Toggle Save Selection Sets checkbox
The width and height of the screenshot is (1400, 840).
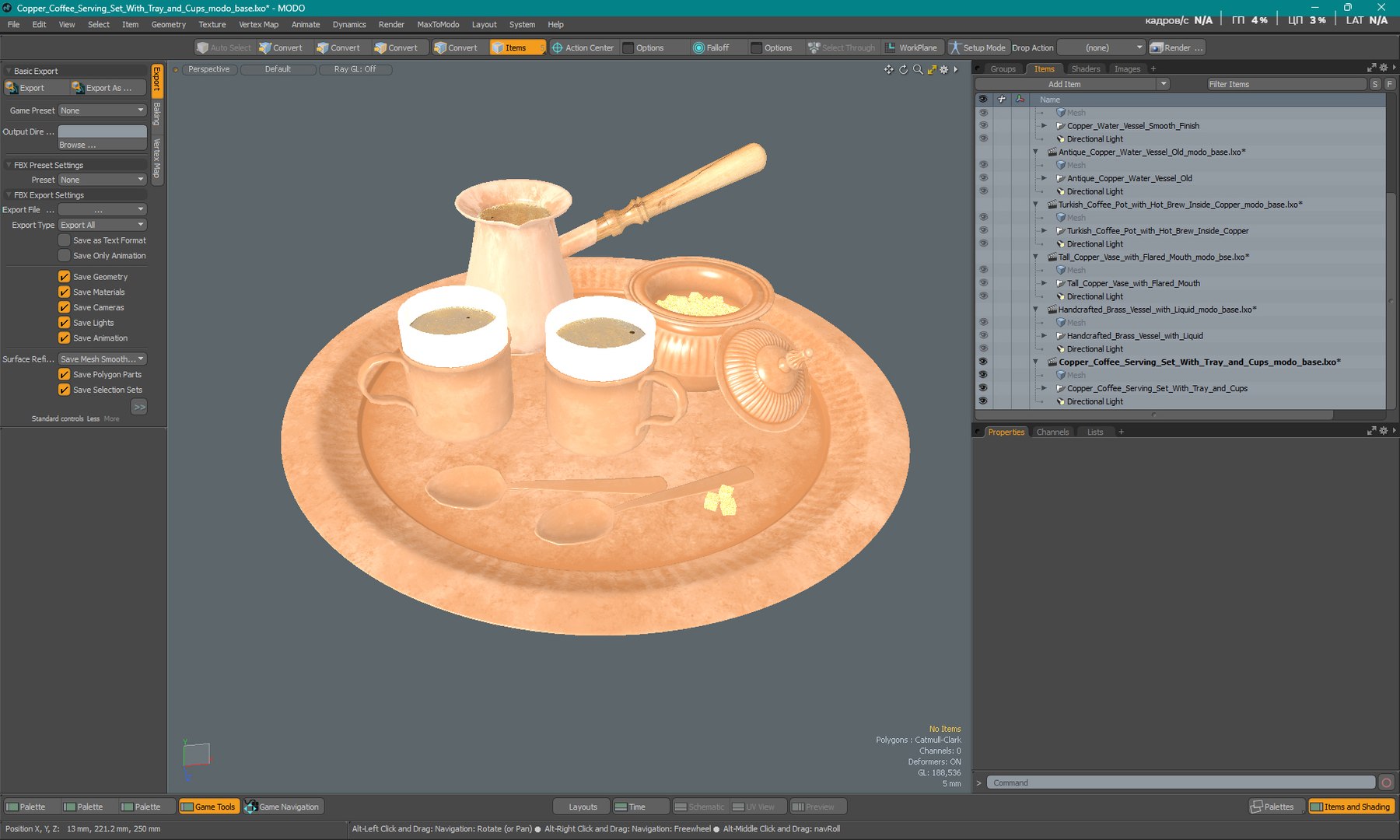point(65,390)
